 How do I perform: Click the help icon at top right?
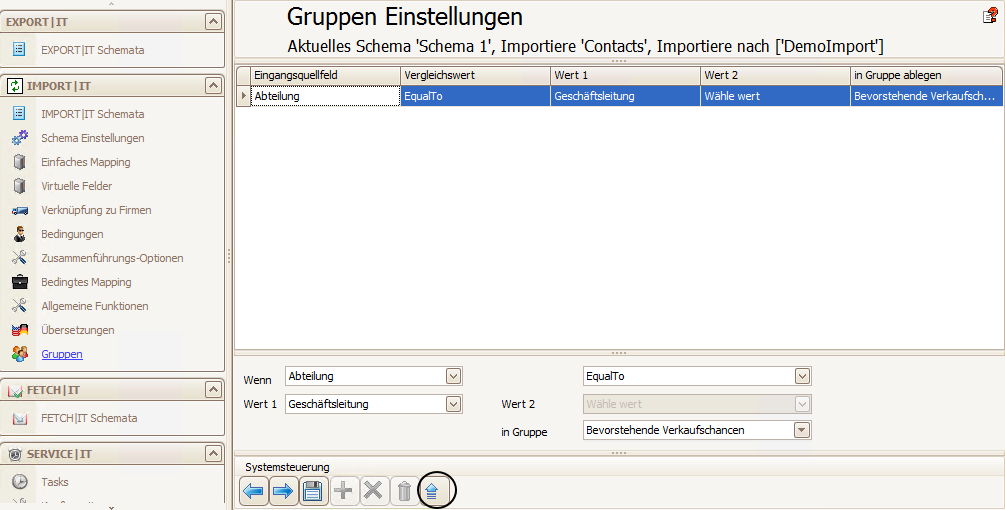tap(990, 15)
